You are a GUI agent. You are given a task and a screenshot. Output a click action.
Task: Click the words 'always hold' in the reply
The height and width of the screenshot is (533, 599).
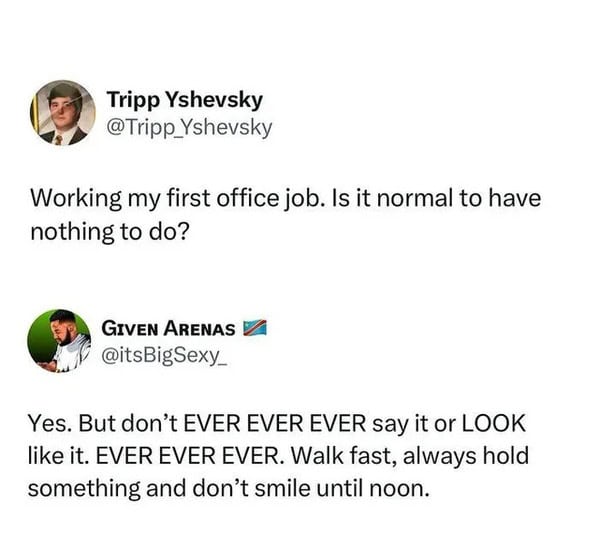[x=466, y=456]
